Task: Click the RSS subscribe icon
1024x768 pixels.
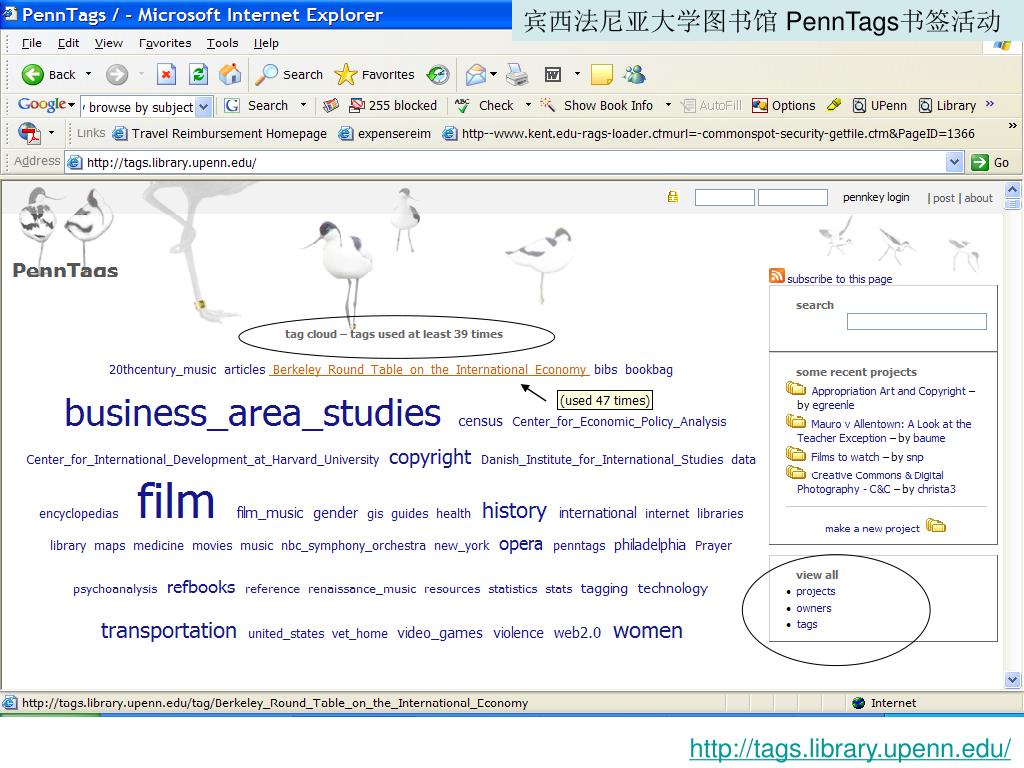Action: tap(776, 276)
